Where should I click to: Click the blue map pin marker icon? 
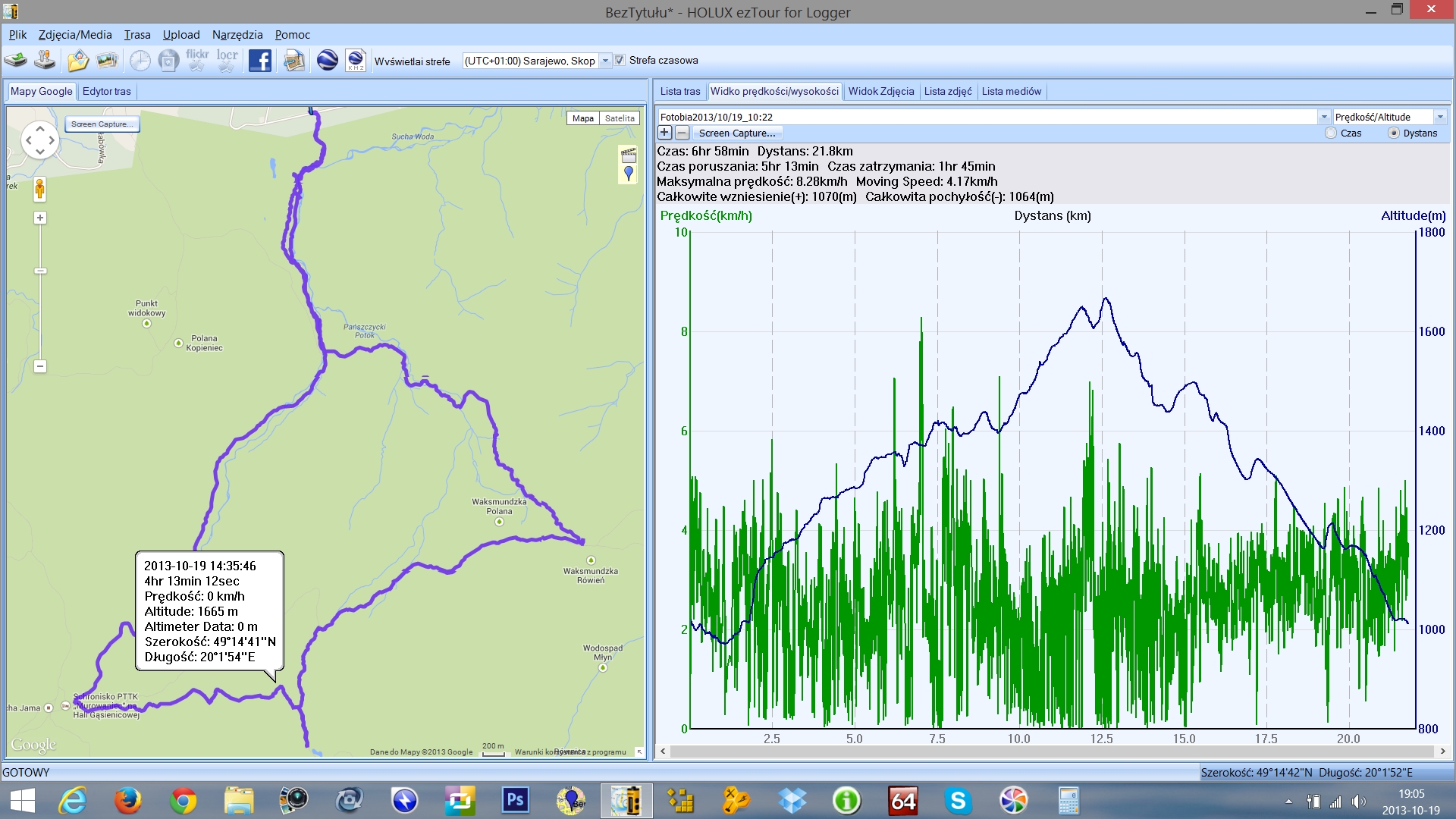pos(628,174)
